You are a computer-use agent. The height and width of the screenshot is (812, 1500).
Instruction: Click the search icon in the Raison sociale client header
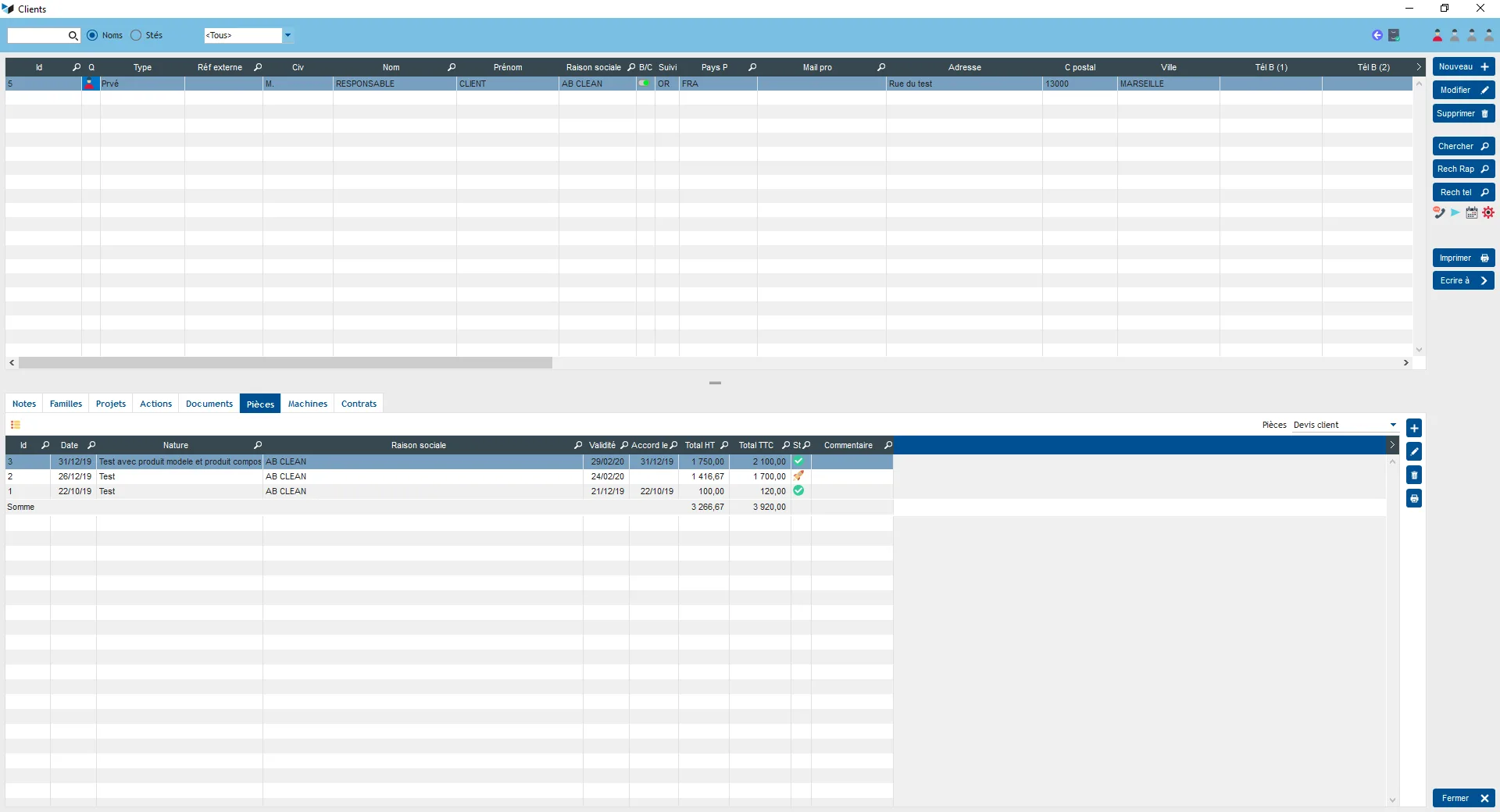click(x=631, y=67)
